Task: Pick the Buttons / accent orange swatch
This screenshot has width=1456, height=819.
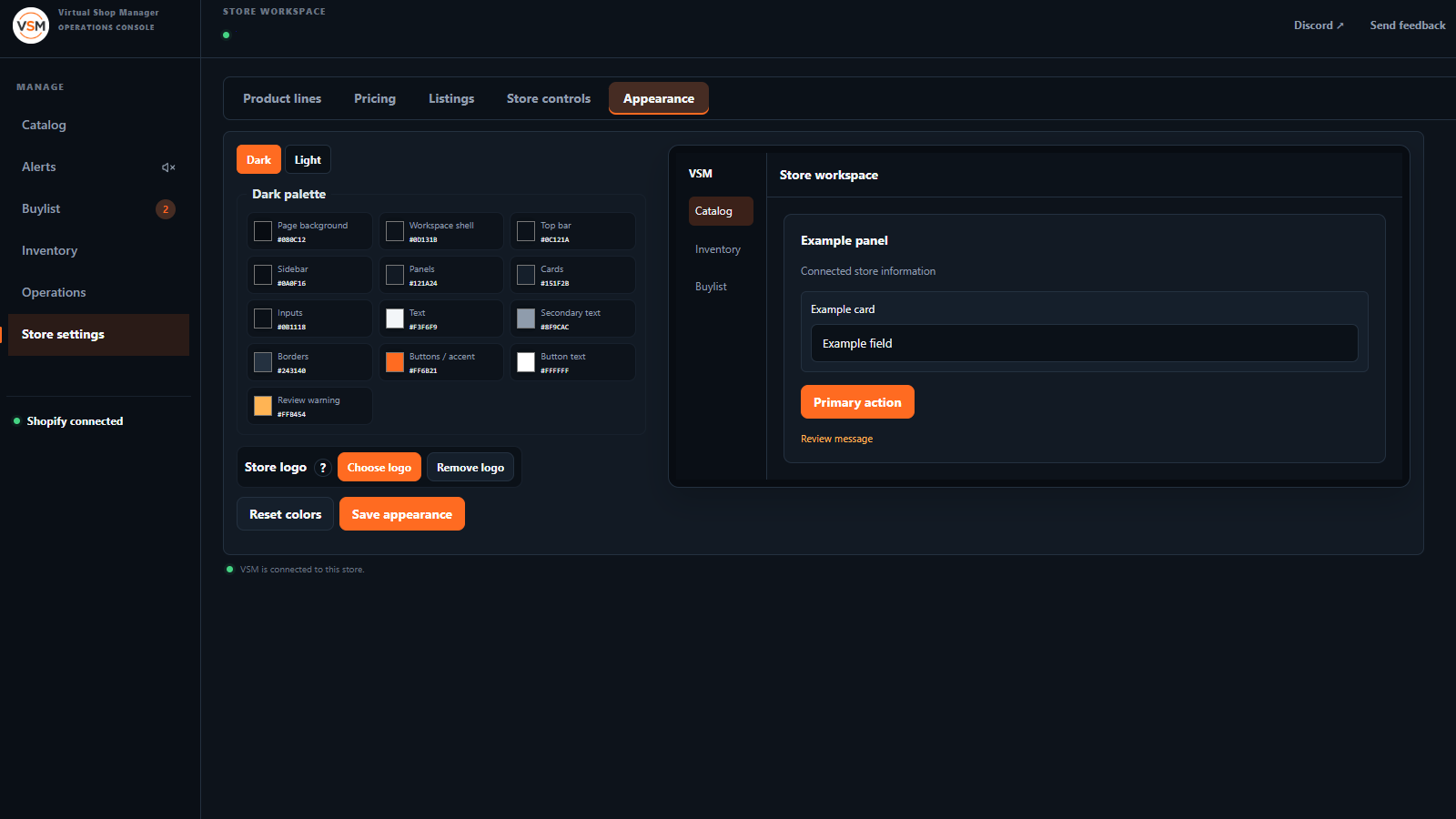Action: [395, 362]
